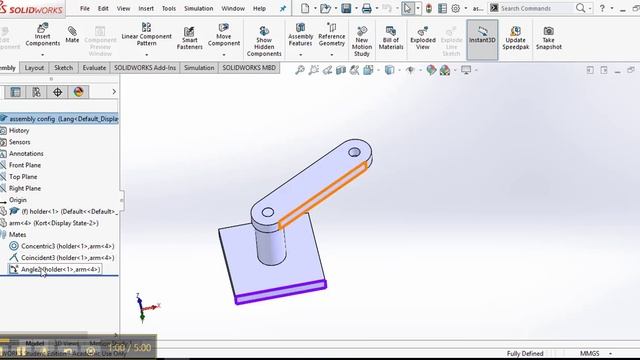
Task: Switch to Layout ribbon tab
Action: tap(34, 68)
